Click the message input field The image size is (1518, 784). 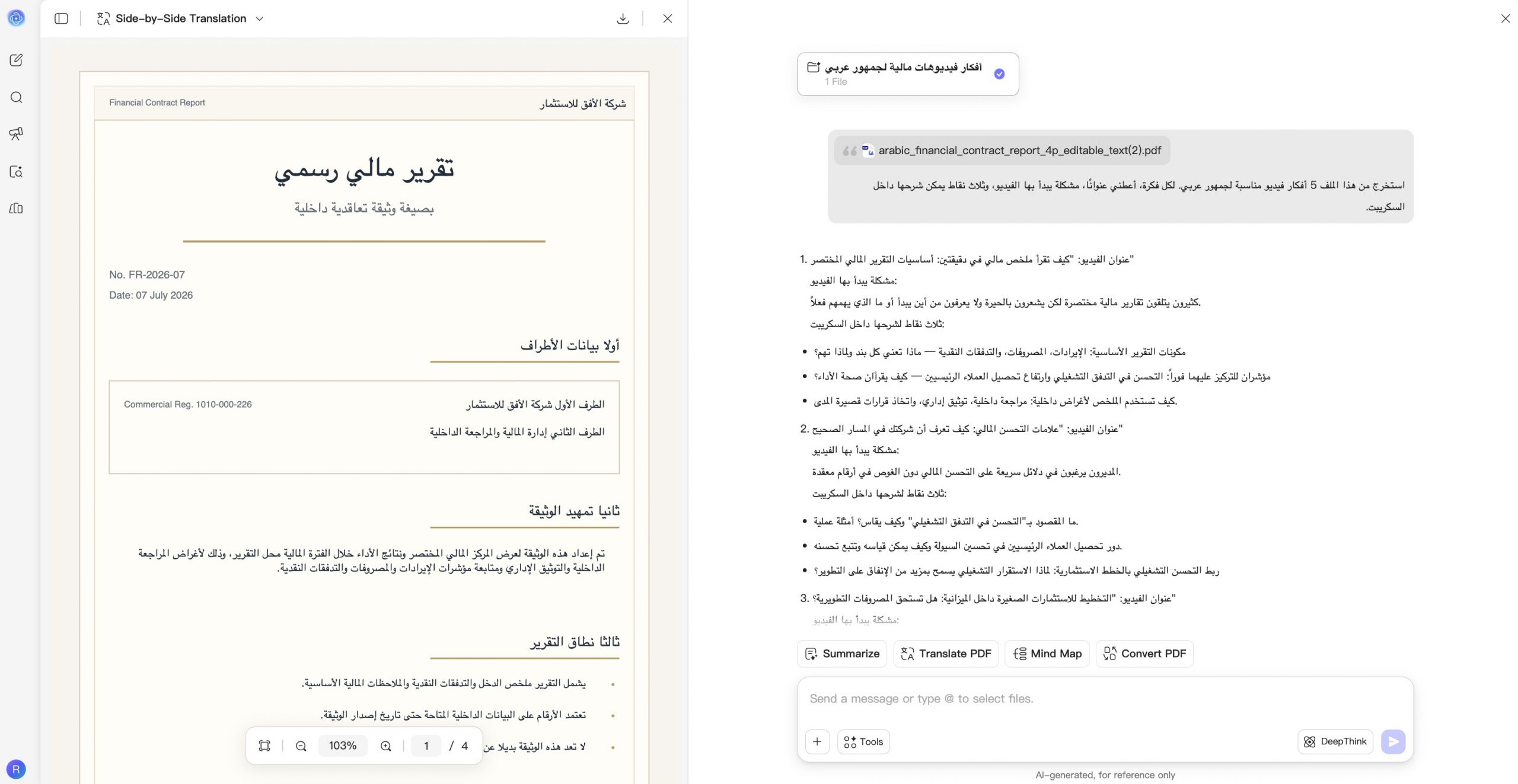[x=1105, y=699]
